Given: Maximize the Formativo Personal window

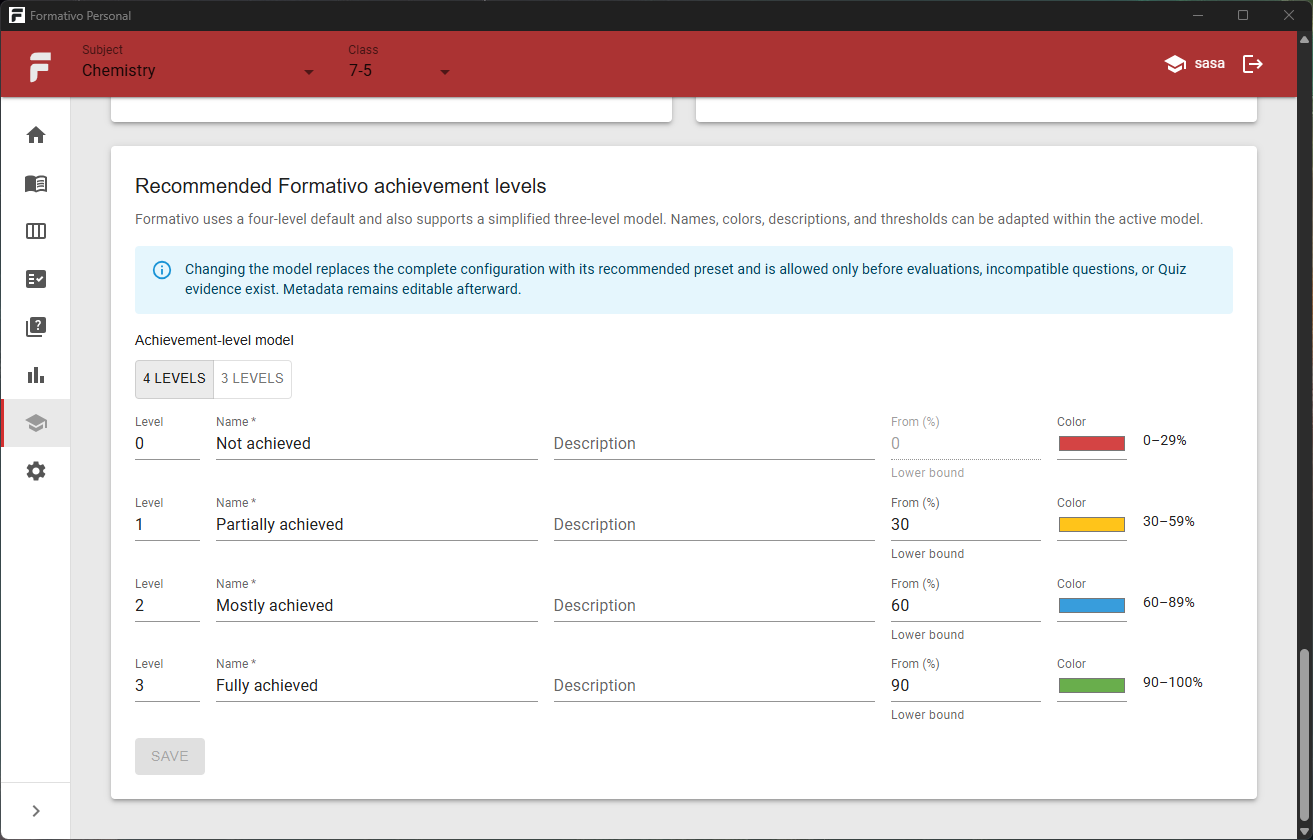Looking at the screenshot, I should click(1243, 15).
